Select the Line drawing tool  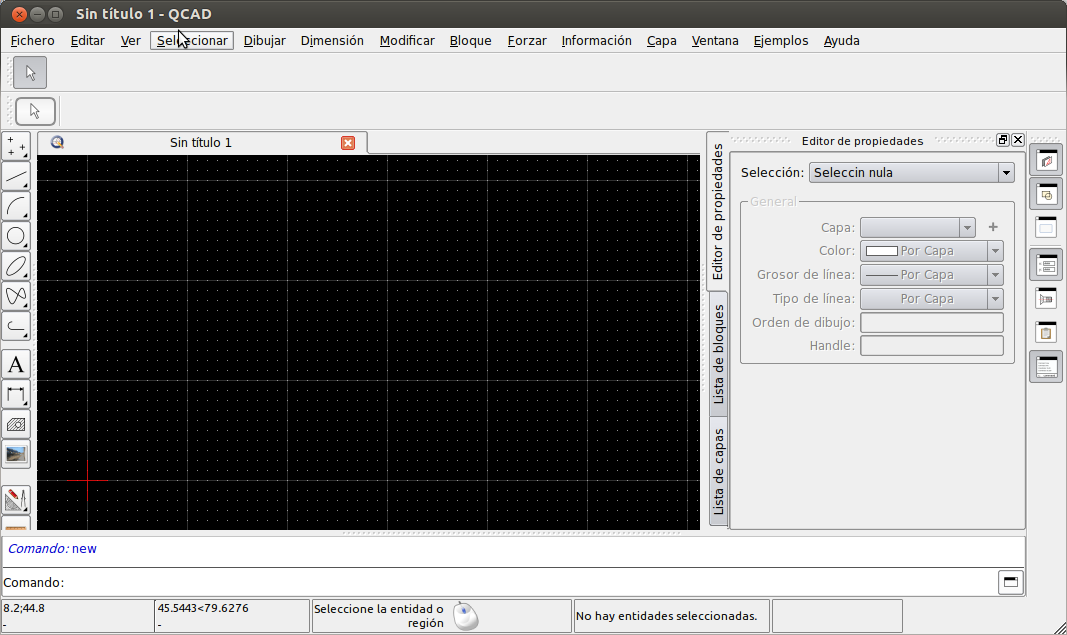16,177
